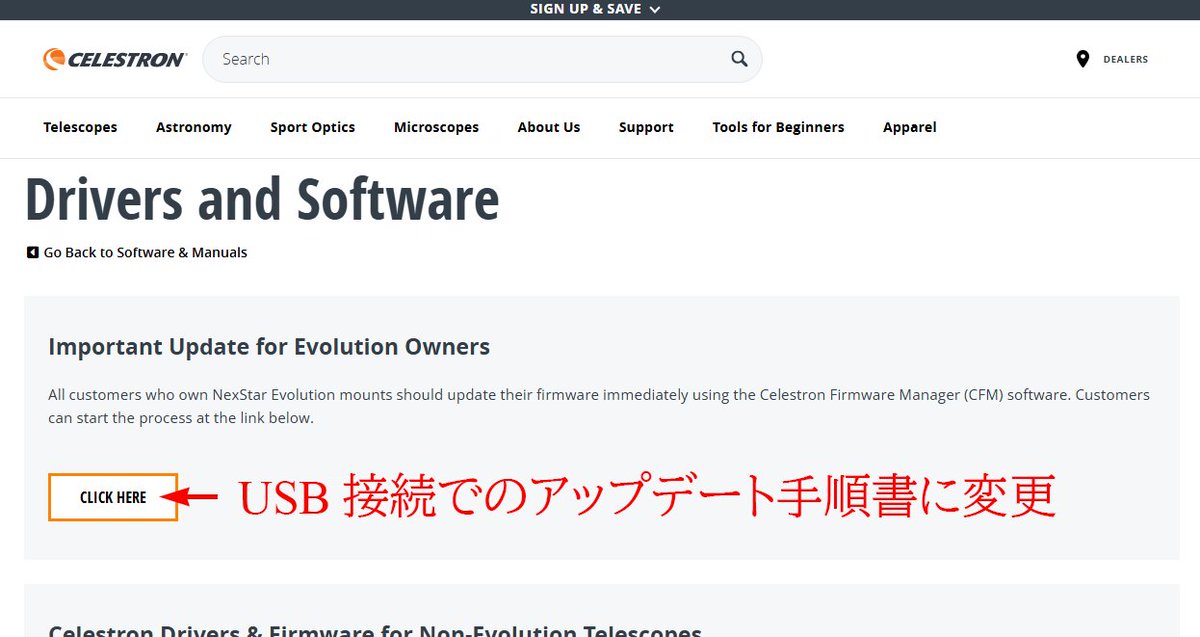Open the Support menu
Image resolution: width=1200 pixels, height=637 pixels.
[646, 127]
